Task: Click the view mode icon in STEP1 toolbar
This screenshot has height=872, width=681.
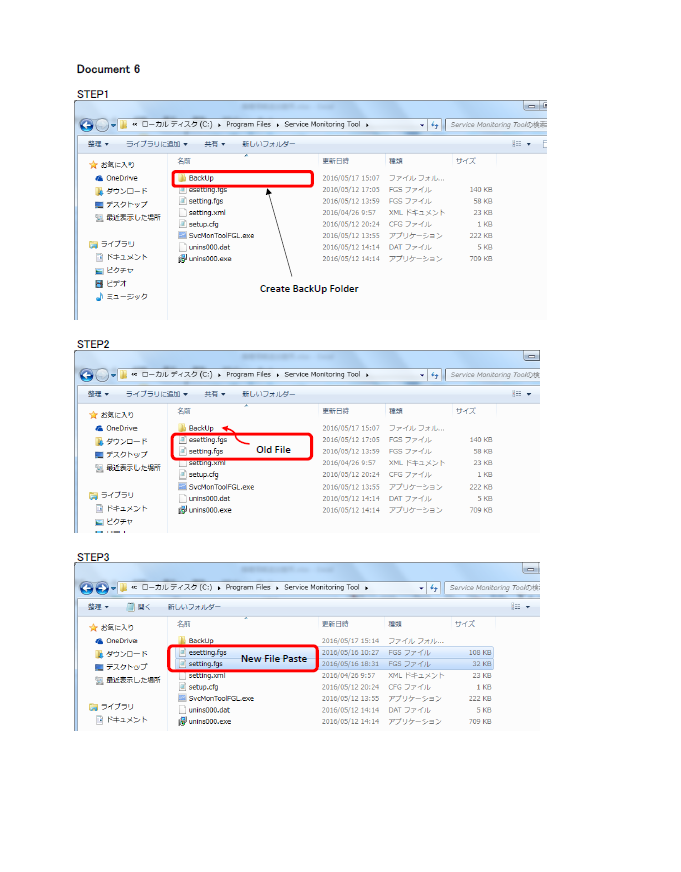Action: (x=517, y=144)
